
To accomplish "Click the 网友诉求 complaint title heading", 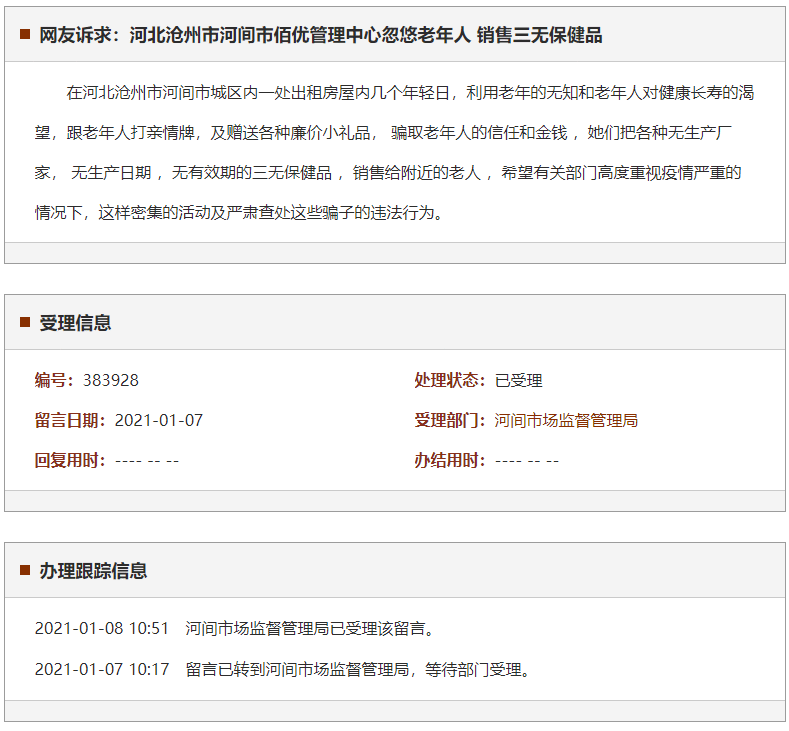I will point(321,35).
